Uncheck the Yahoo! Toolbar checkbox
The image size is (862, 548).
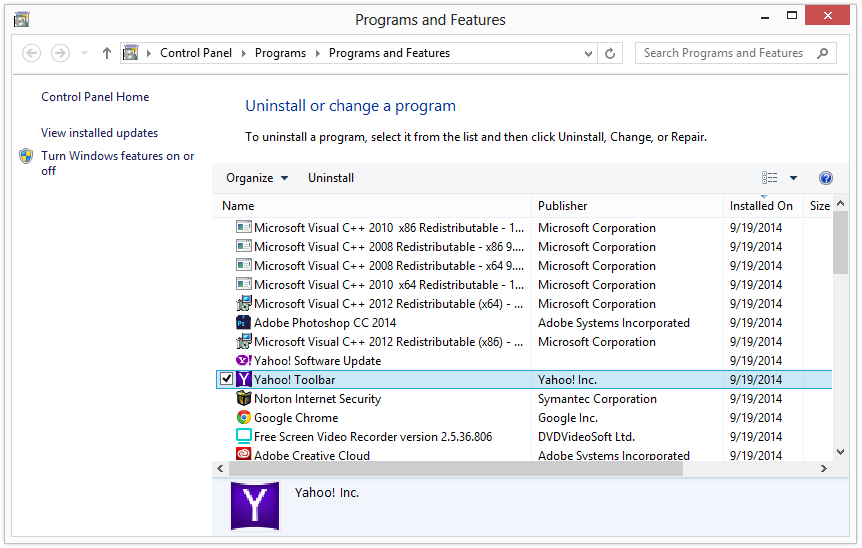coord(226,379)
